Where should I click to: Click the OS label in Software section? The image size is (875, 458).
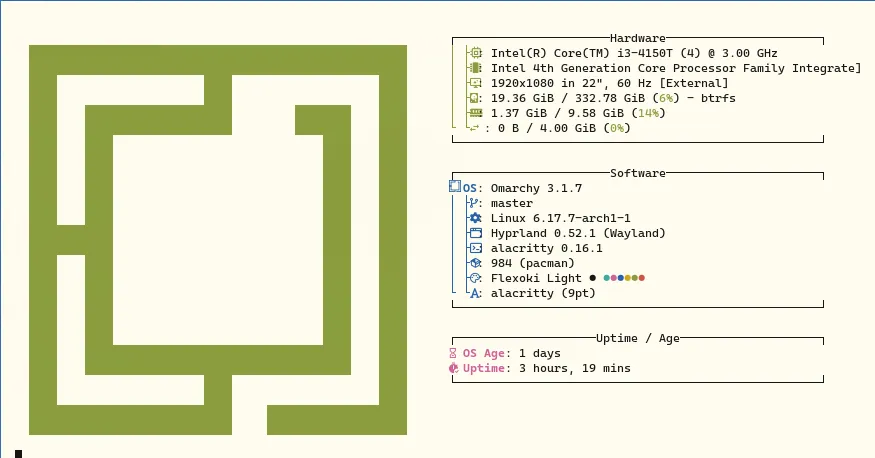coord(470,188)
